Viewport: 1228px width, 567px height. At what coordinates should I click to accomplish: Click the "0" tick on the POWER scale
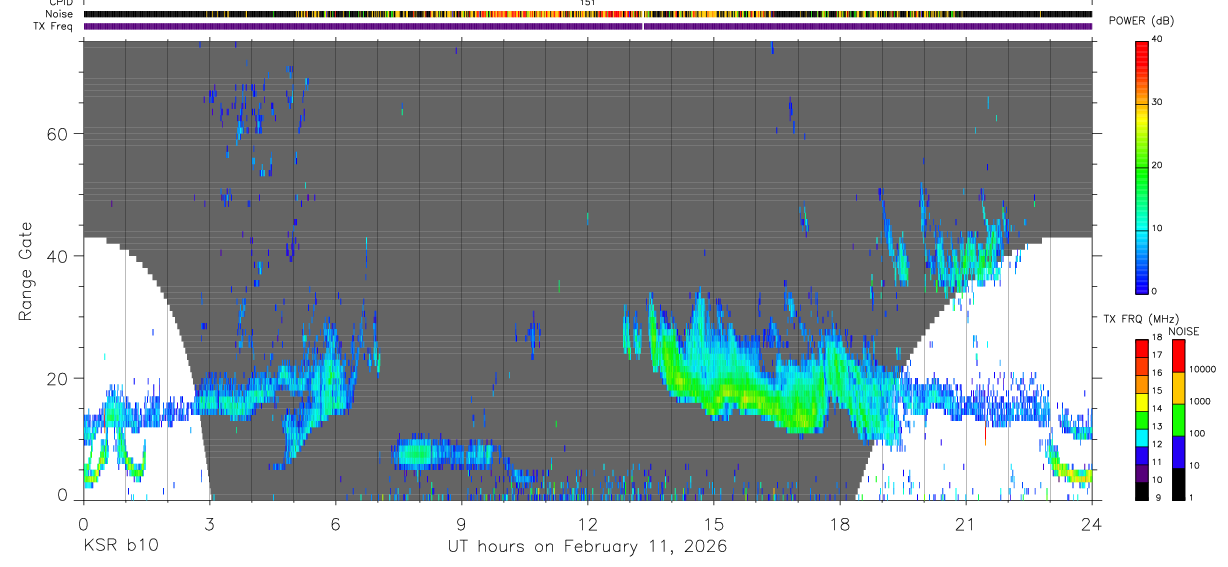tap(1154, 291)
